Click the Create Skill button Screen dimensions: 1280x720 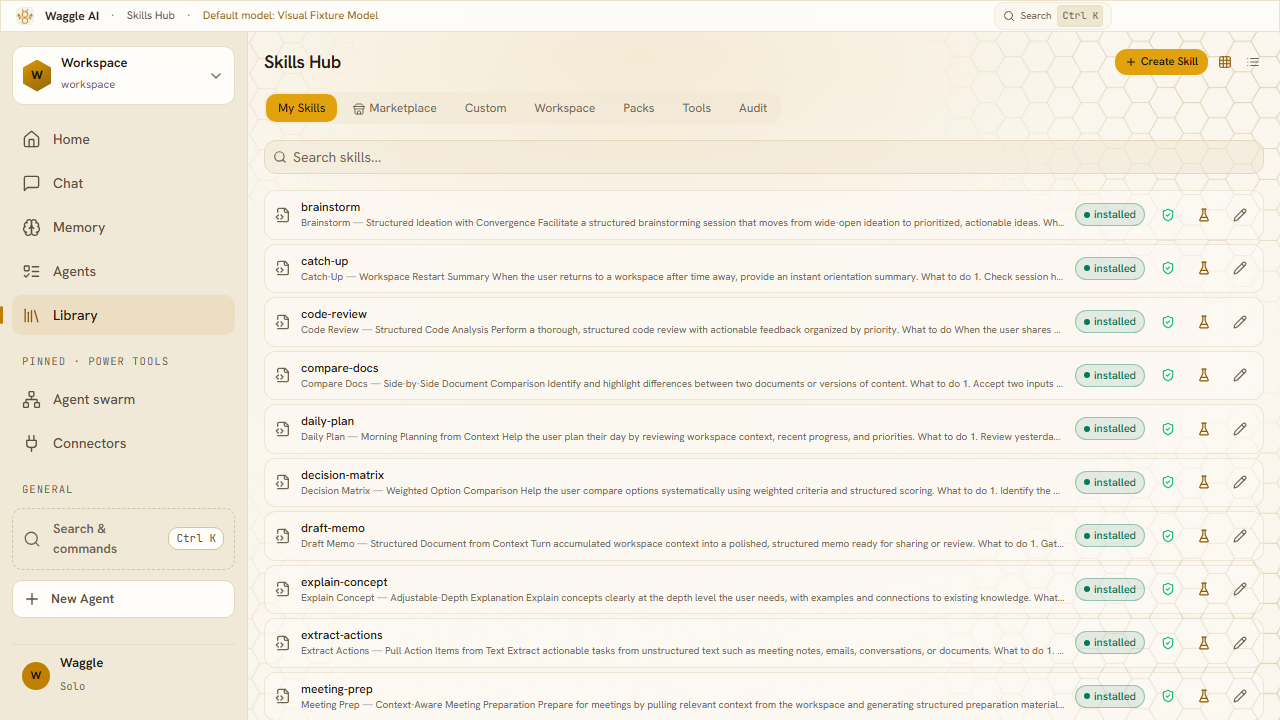click(x=1161, y=62)
